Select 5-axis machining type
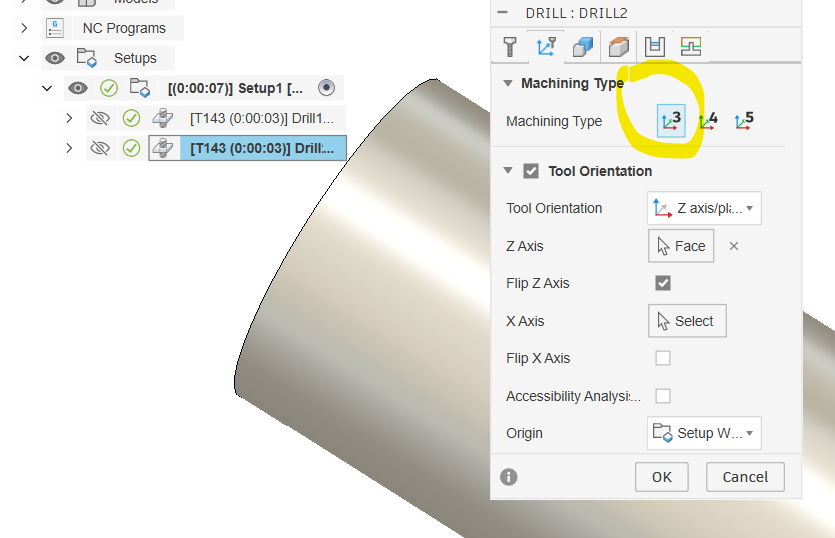Viewport: 835px width, 538px height. click(743, 121)
